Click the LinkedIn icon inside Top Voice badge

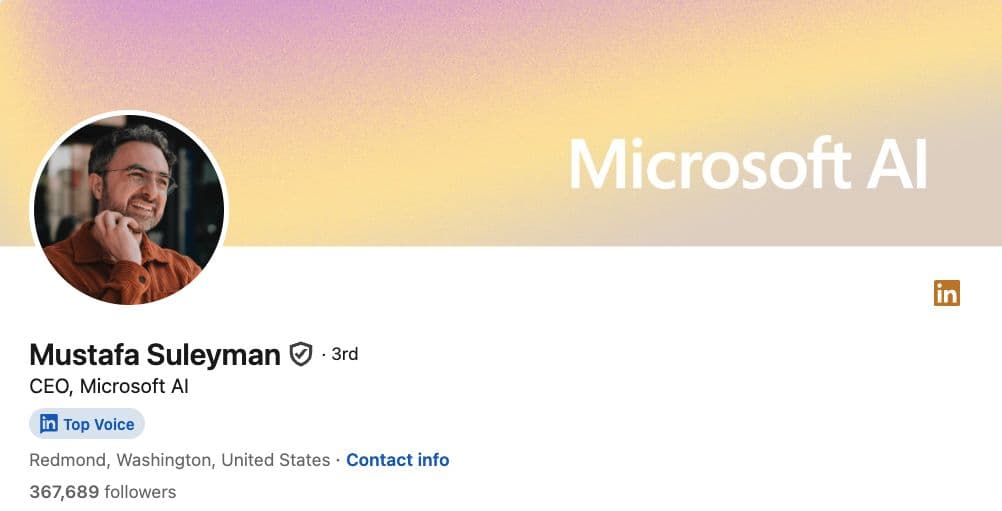click(x=48, y=424)
